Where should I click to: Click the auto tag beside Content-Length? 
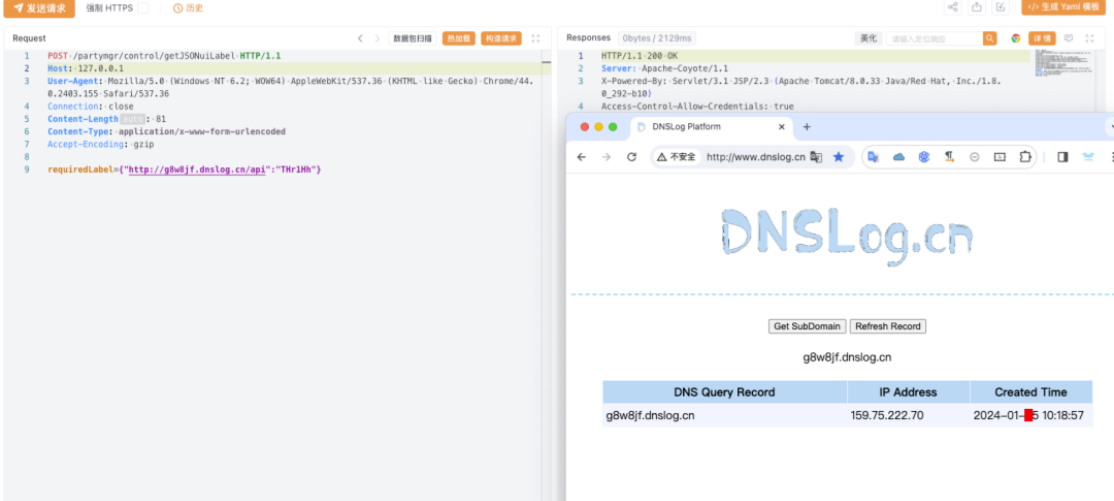click(131, 119)
